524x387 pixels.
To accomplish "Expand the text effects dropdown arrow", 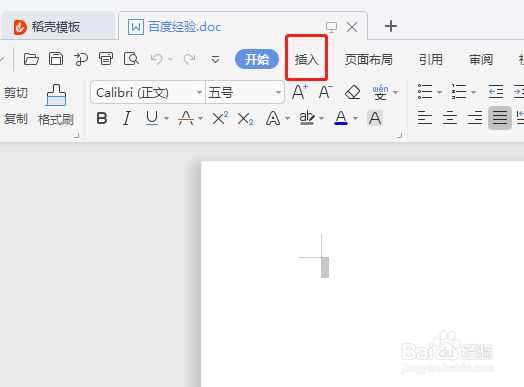I will [x=287, y=118].
